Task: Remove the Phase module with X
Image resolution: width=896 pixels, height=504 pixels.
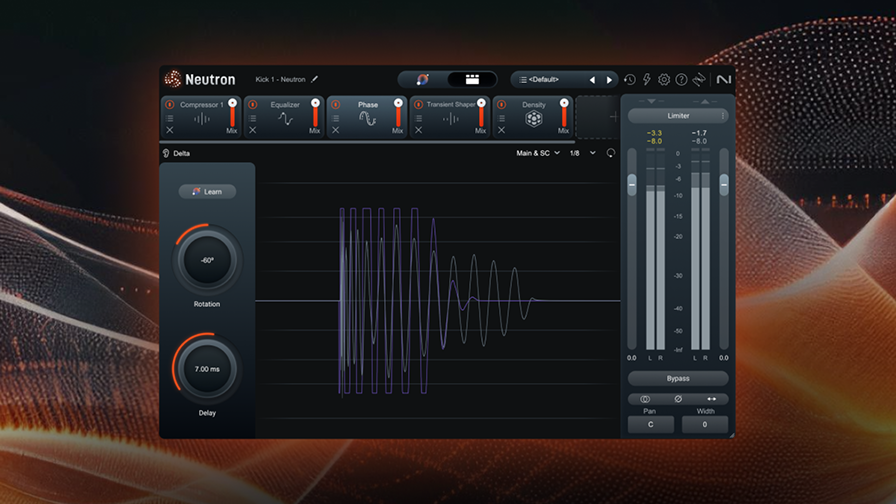Action: [335, 130]
